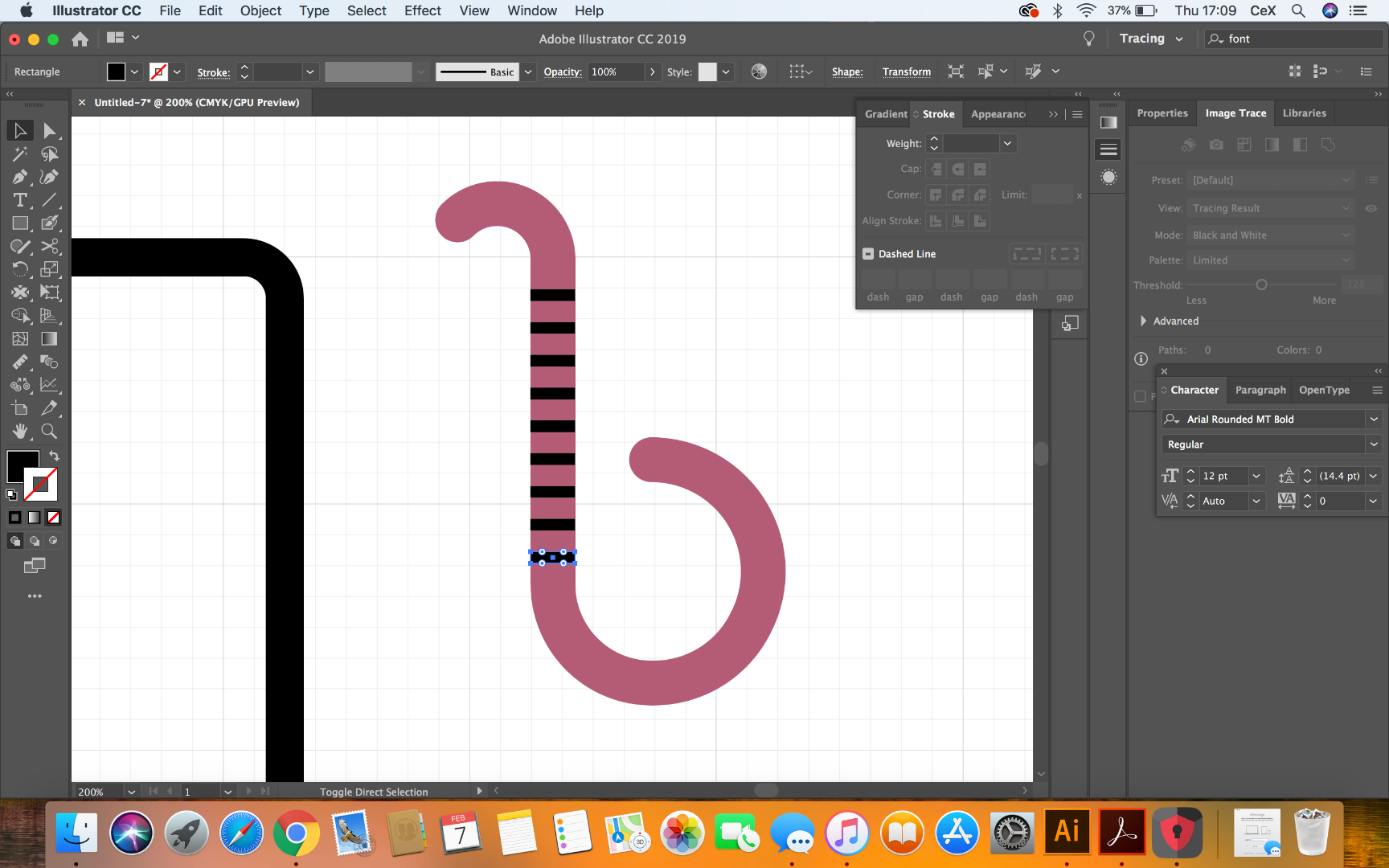Click the Transform link in control bar
This screenshot has height=868, width=1389.
click(906, 72)
